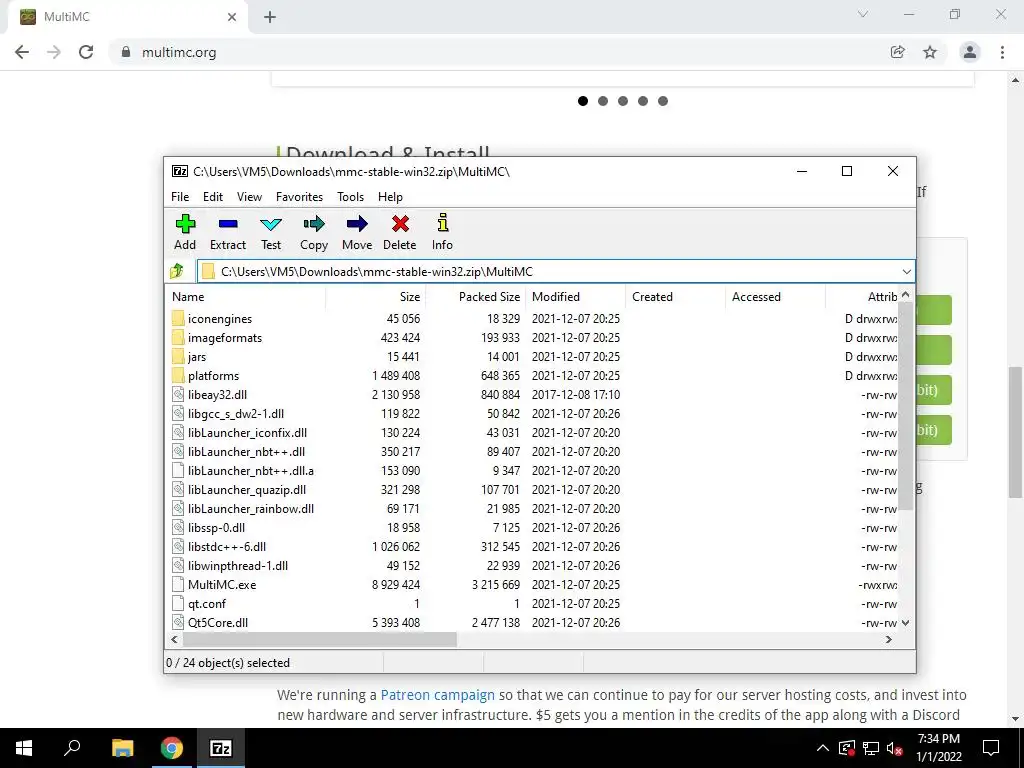Screen dimensions: 1024x768
Task: Click the libeay32.dll file icon
Action: coord(178,394)
